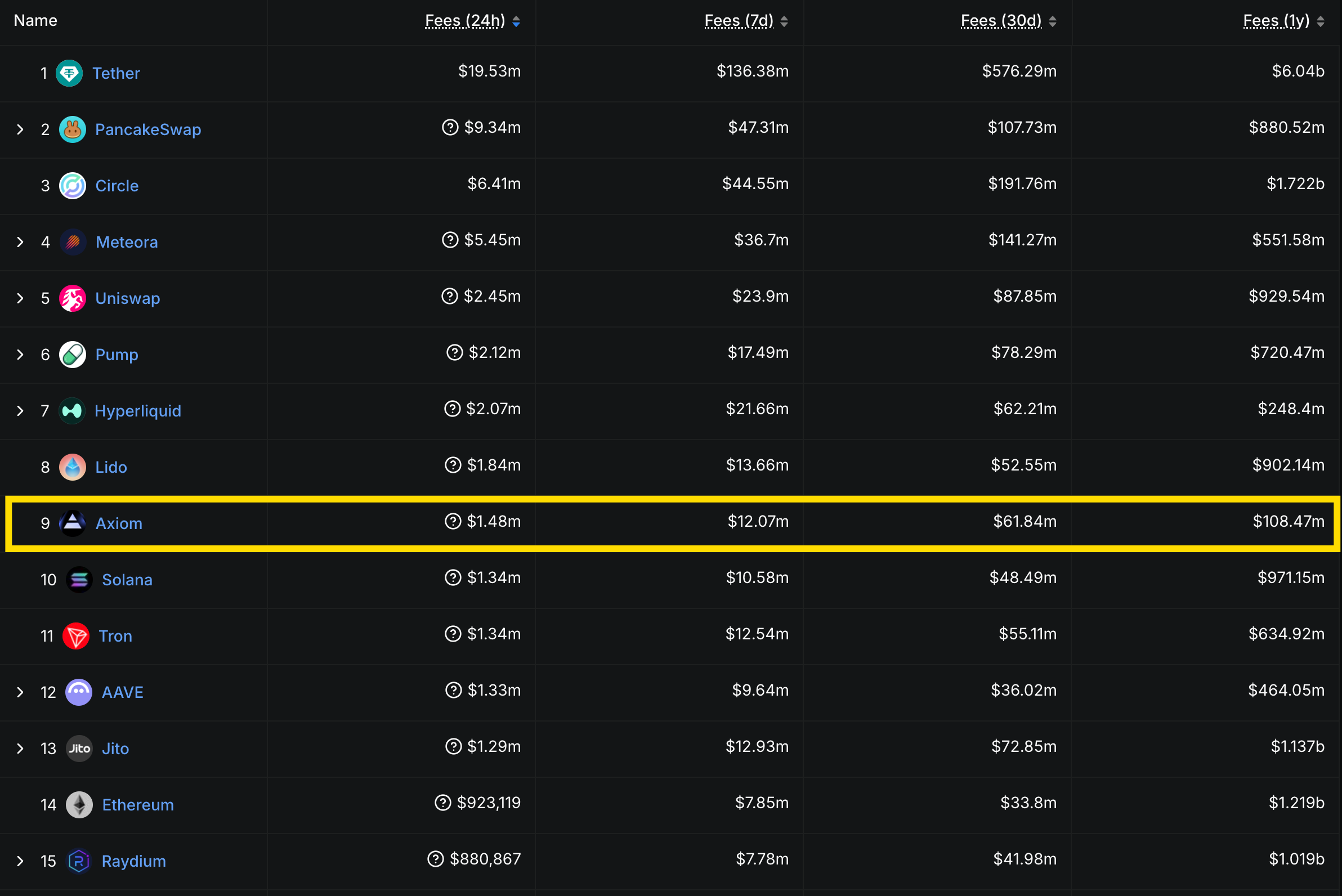This screenshot has width=1342, height=896.
Task: Click the Tether logo icon
Action: click(x=69, y=73)
